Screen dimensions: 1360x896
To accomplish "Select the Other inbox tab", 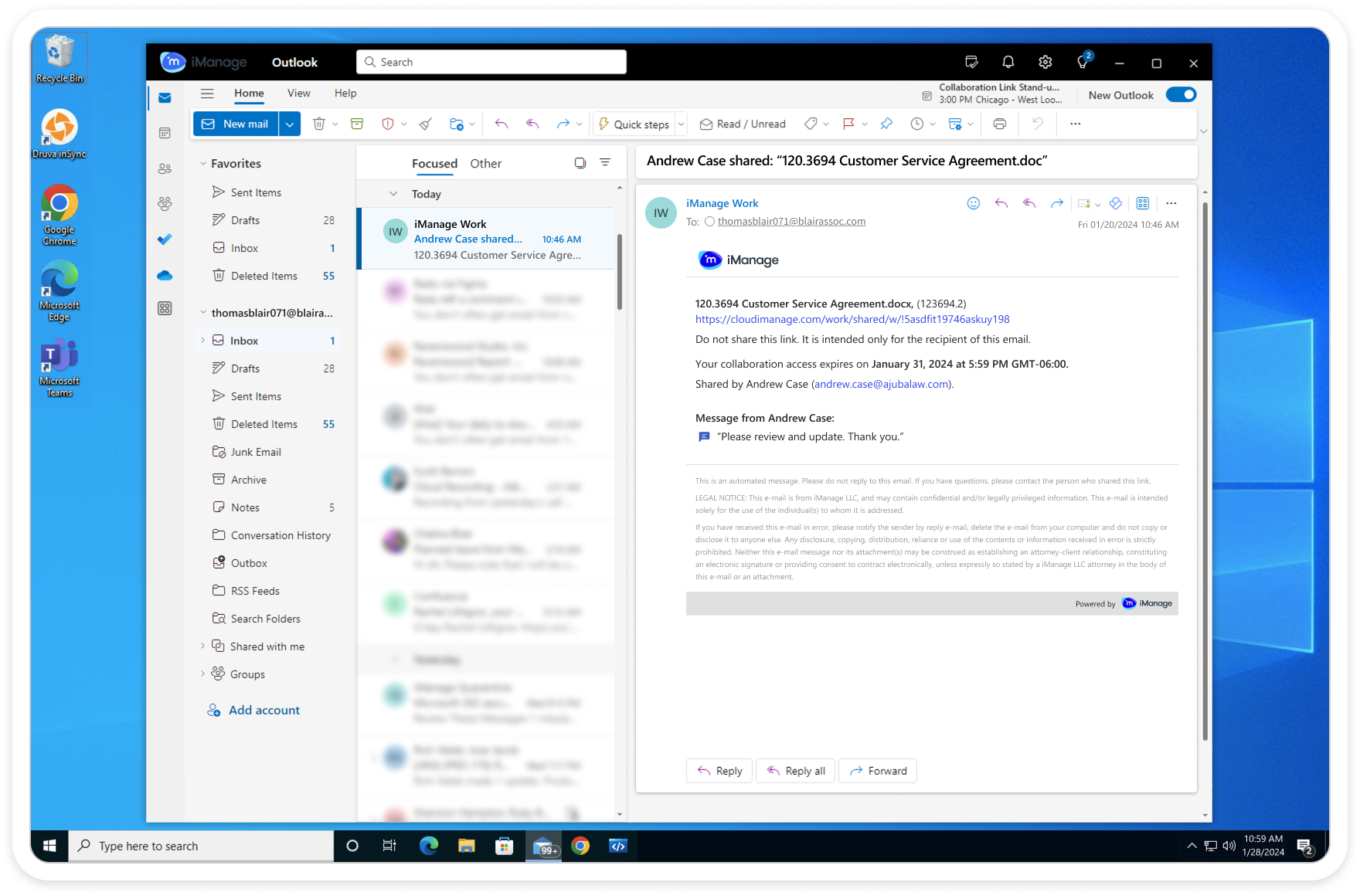I will click(486, 164).
